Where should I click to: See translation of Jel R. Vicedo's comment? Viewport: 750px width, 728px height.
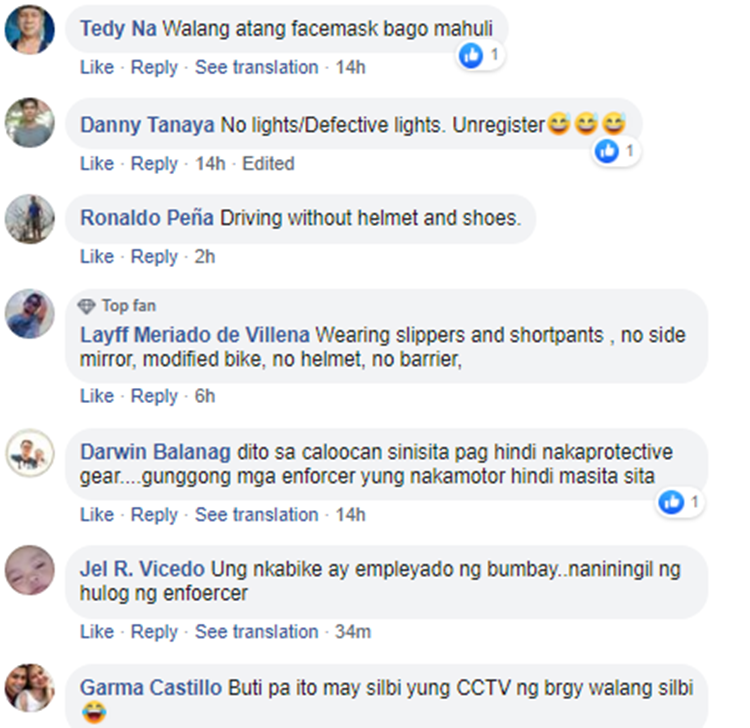256,632
